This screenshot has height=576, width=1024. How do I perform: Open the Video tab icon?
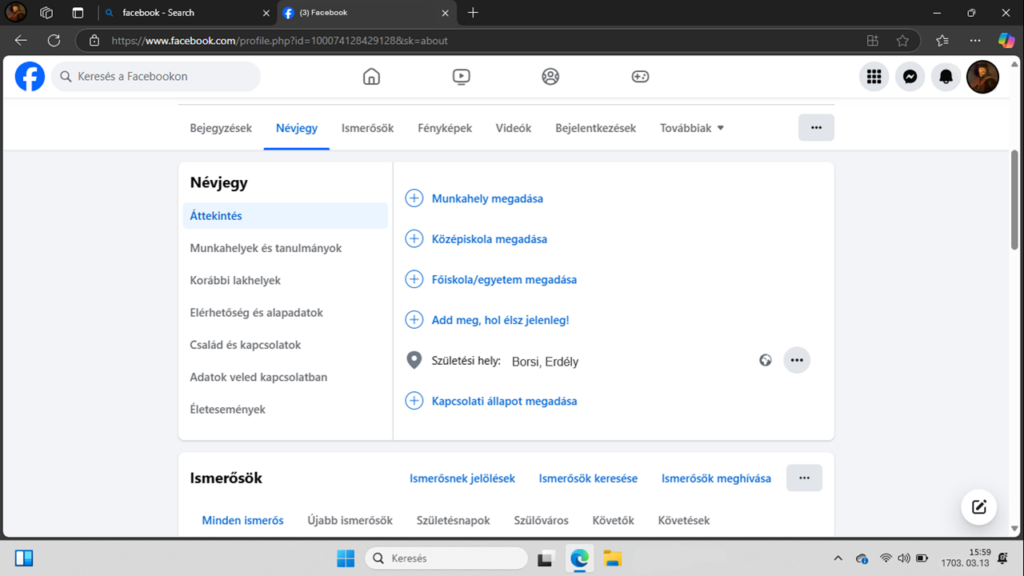pyautogui.click(x=461, y=76)
